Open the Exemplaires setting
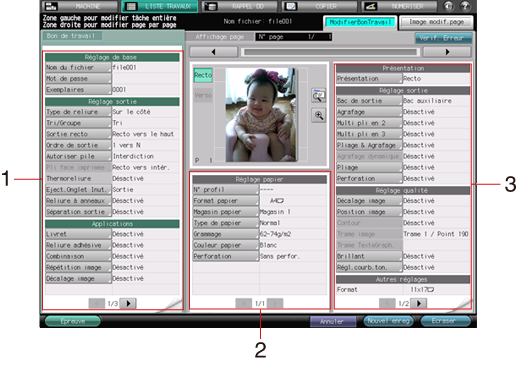The height and width of the screenshot is (368, 517). (x=78, y=90)
